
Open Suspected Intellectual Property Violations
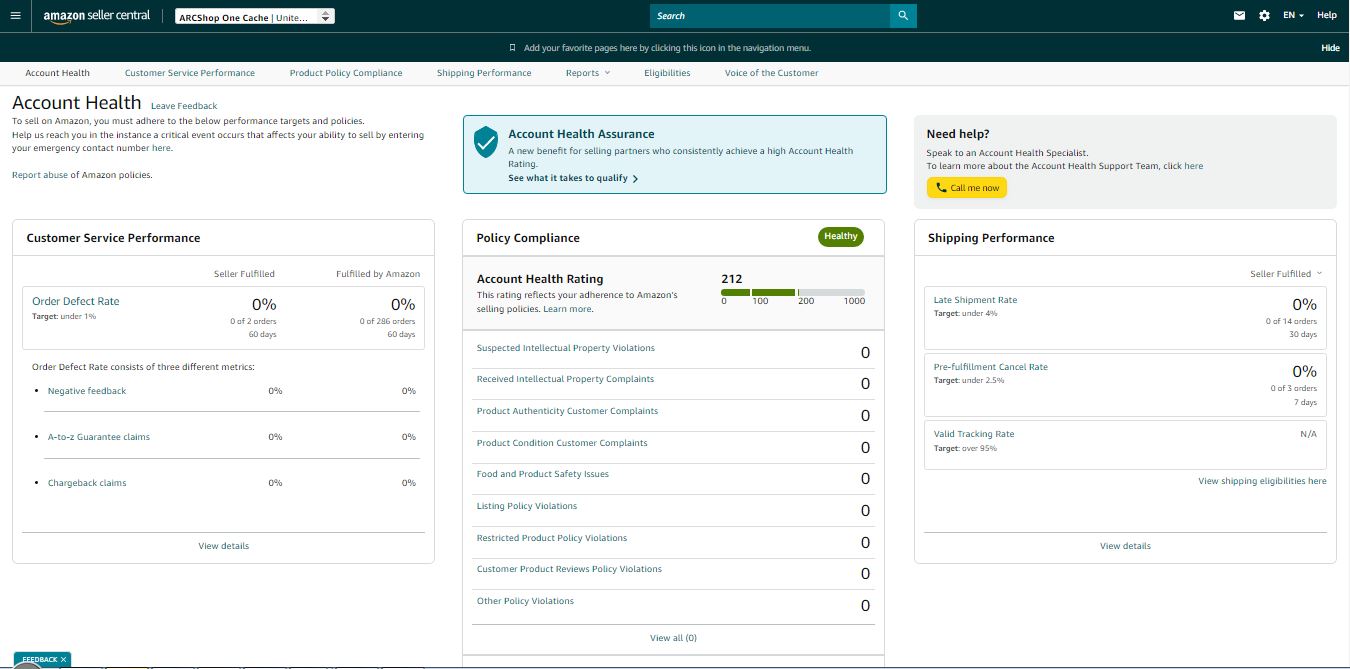(x=566, y=348)
